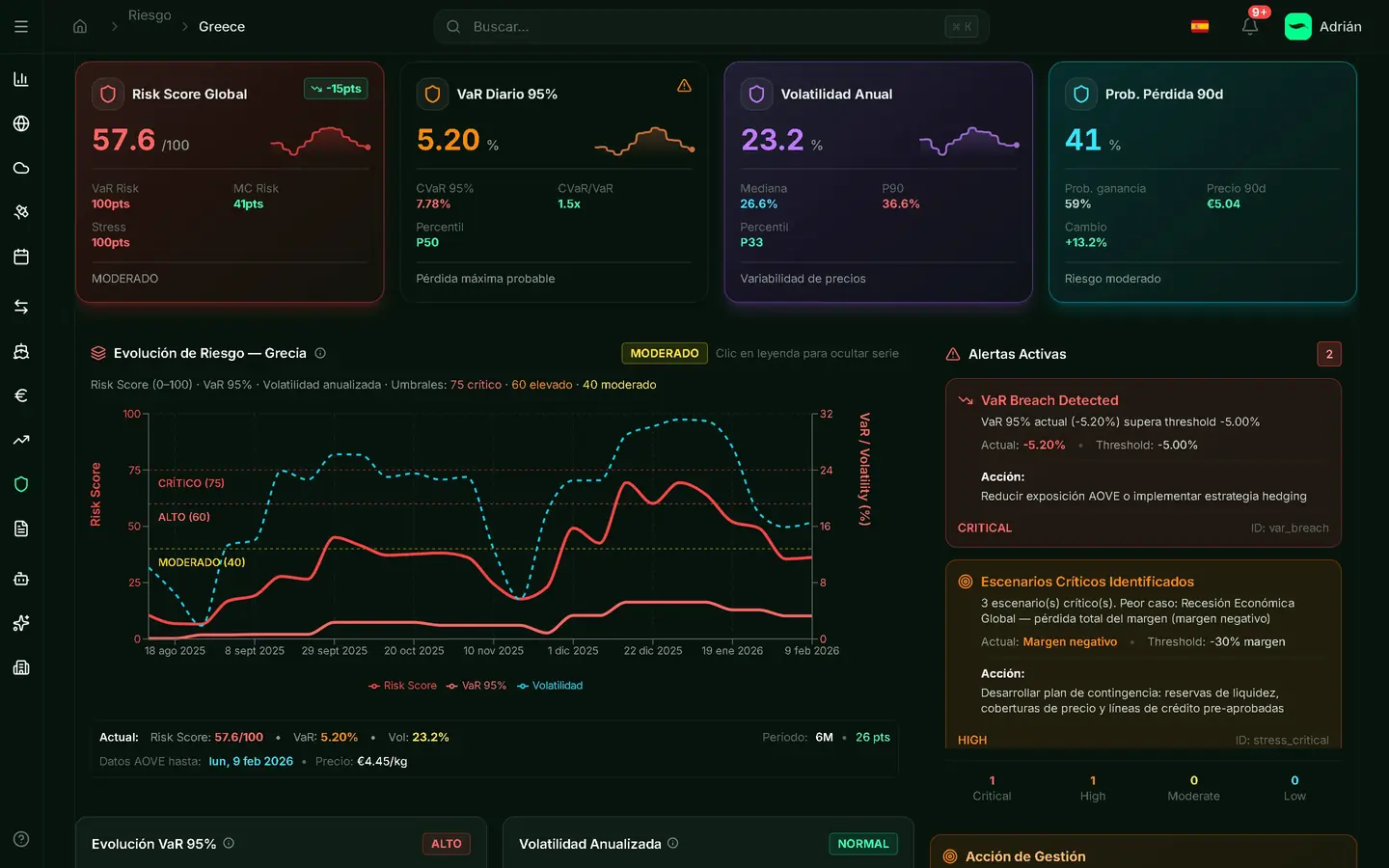
Task: Select the Greece breadcrumb item
Action: (222, 27)
